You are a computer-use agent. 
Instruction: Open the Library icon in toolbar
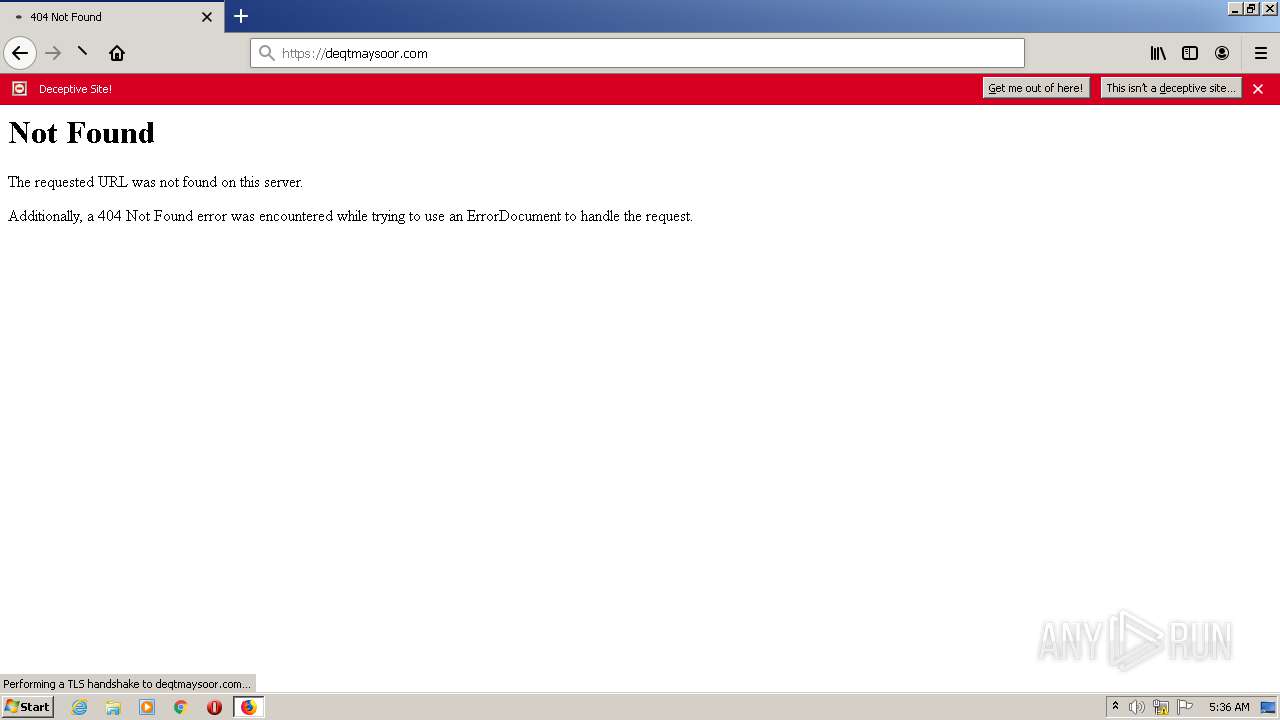point(1158,53)
